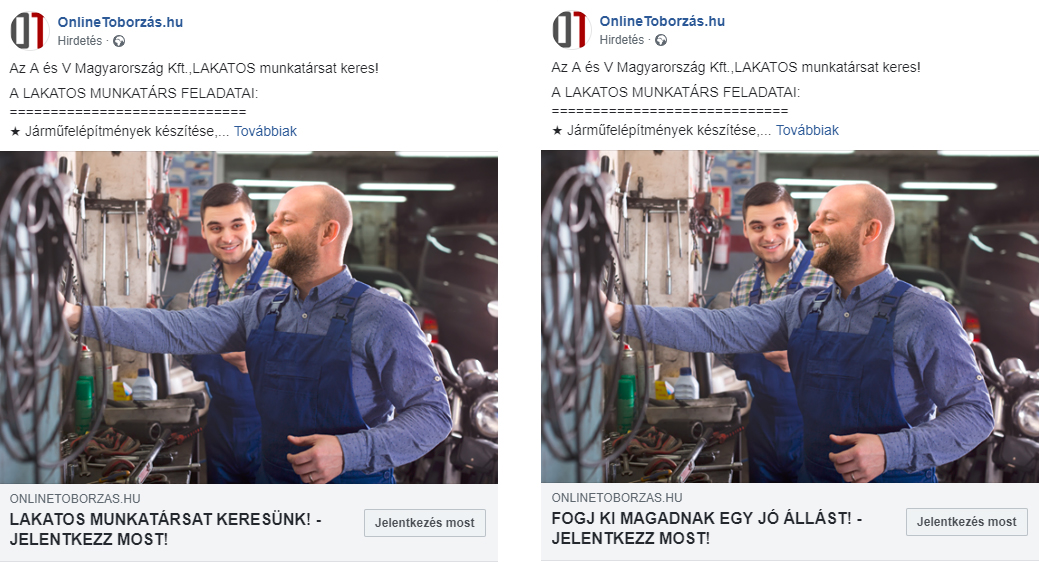This screenshot has height=563, width=1039.
Task: Click the LAKATOS MUNKATÁRS FELADATAI text in left ad
Action: (134, 93)
